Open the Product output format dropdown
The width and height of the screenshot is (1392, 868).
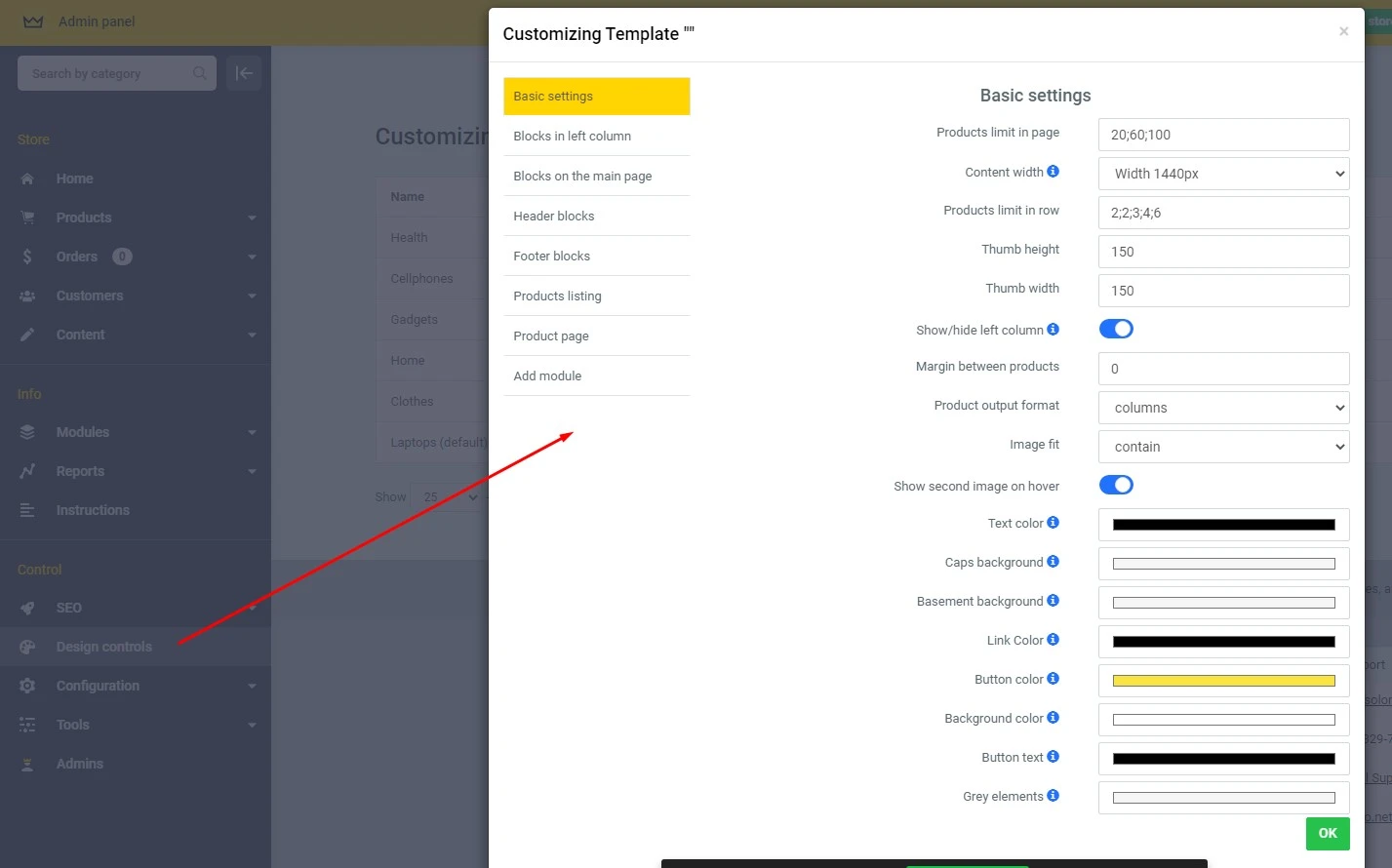point(1223,408)
